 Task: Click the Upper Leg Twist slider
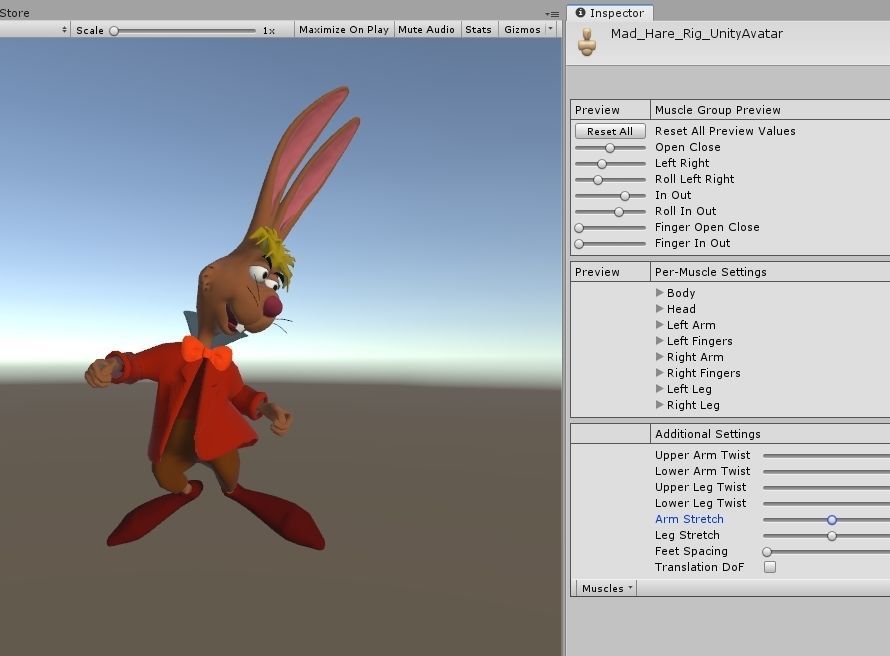(826, 487)
